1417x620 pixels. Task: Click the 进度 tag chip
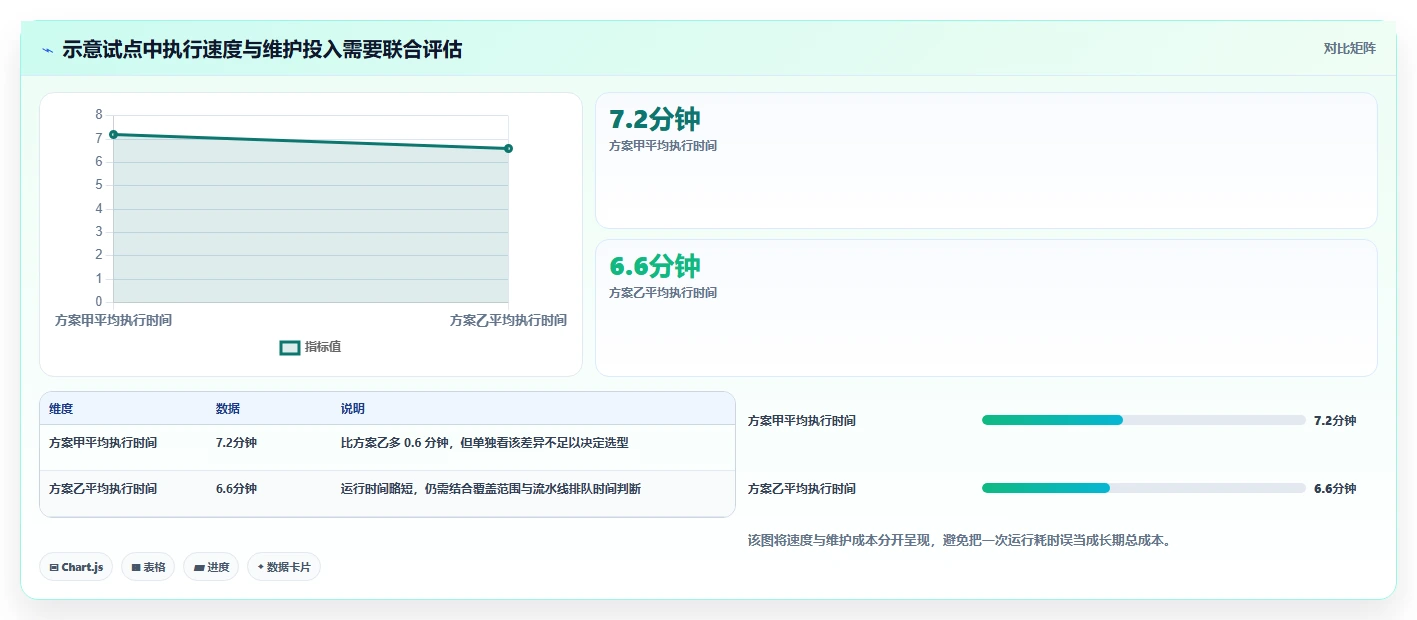211,567
